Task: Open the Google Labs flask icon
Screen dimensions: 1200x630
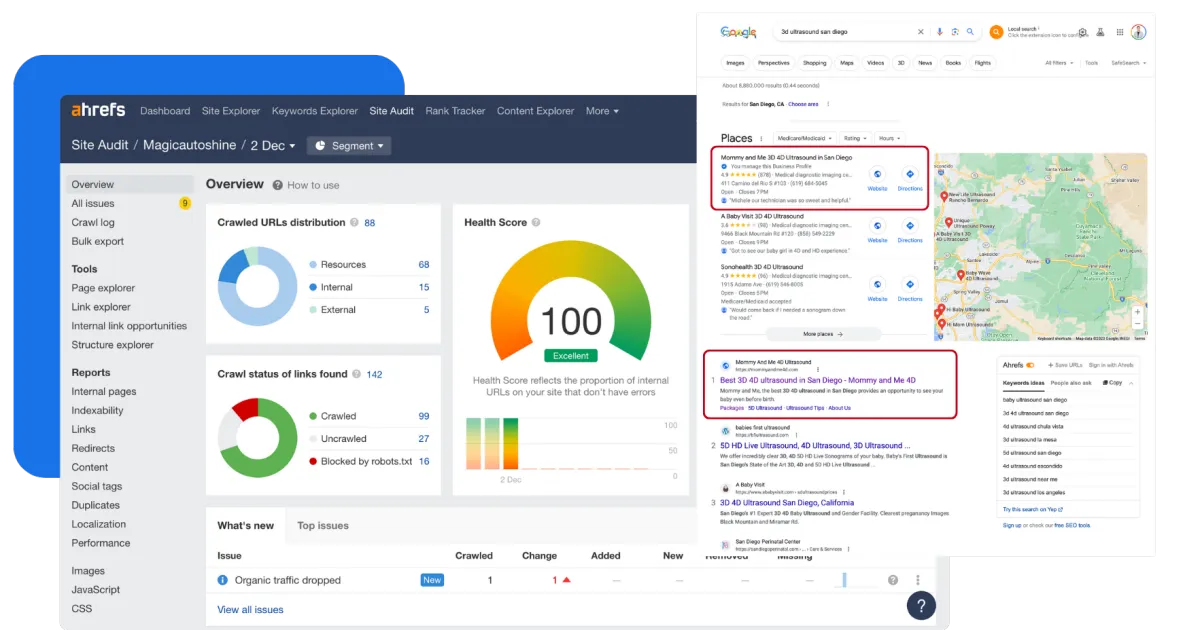Action: tap(1100, 32)
